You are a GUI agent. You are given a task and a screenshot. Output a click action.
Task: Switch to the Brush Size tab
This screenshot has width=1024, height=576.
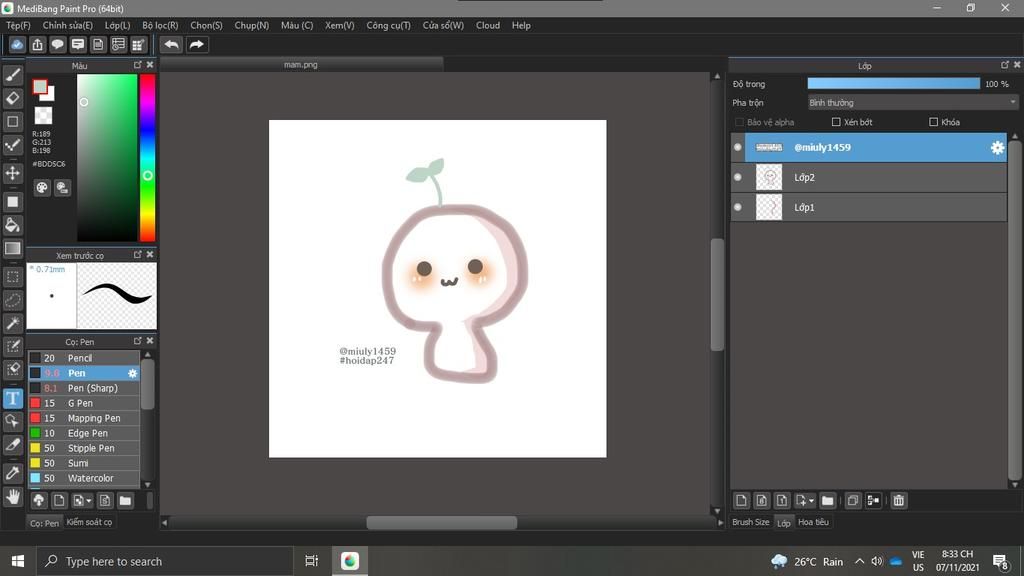750,522
